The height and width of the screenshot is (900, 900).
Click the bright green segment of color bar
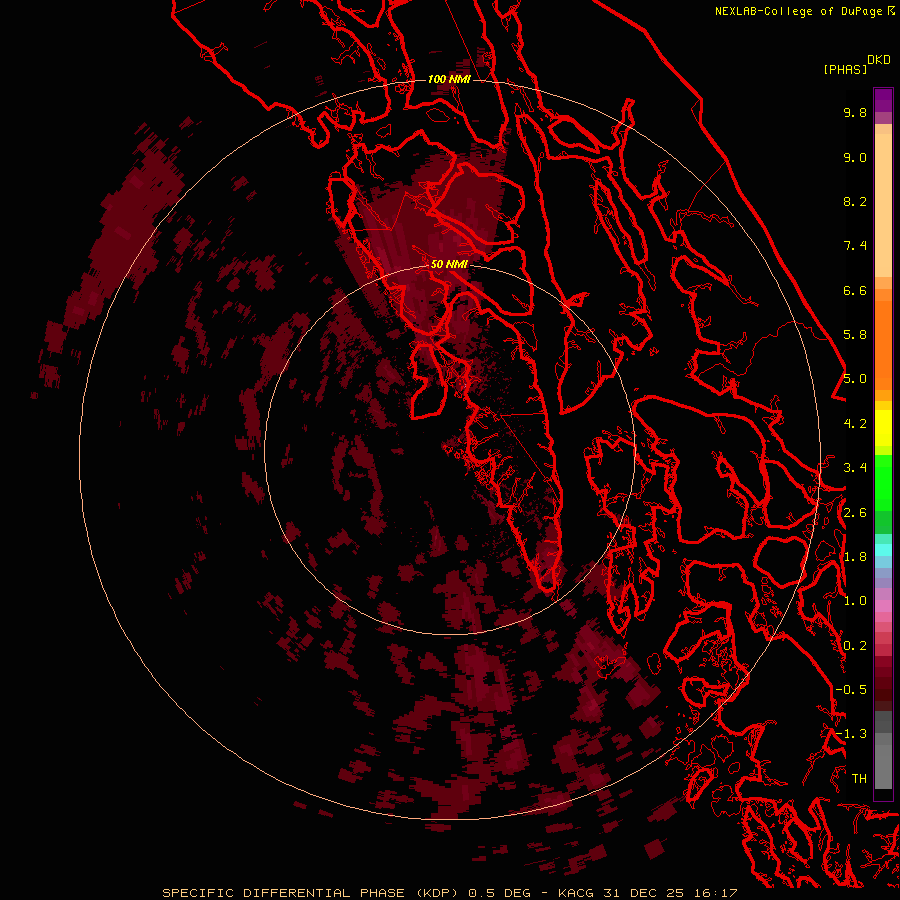[x=883, y=482]
